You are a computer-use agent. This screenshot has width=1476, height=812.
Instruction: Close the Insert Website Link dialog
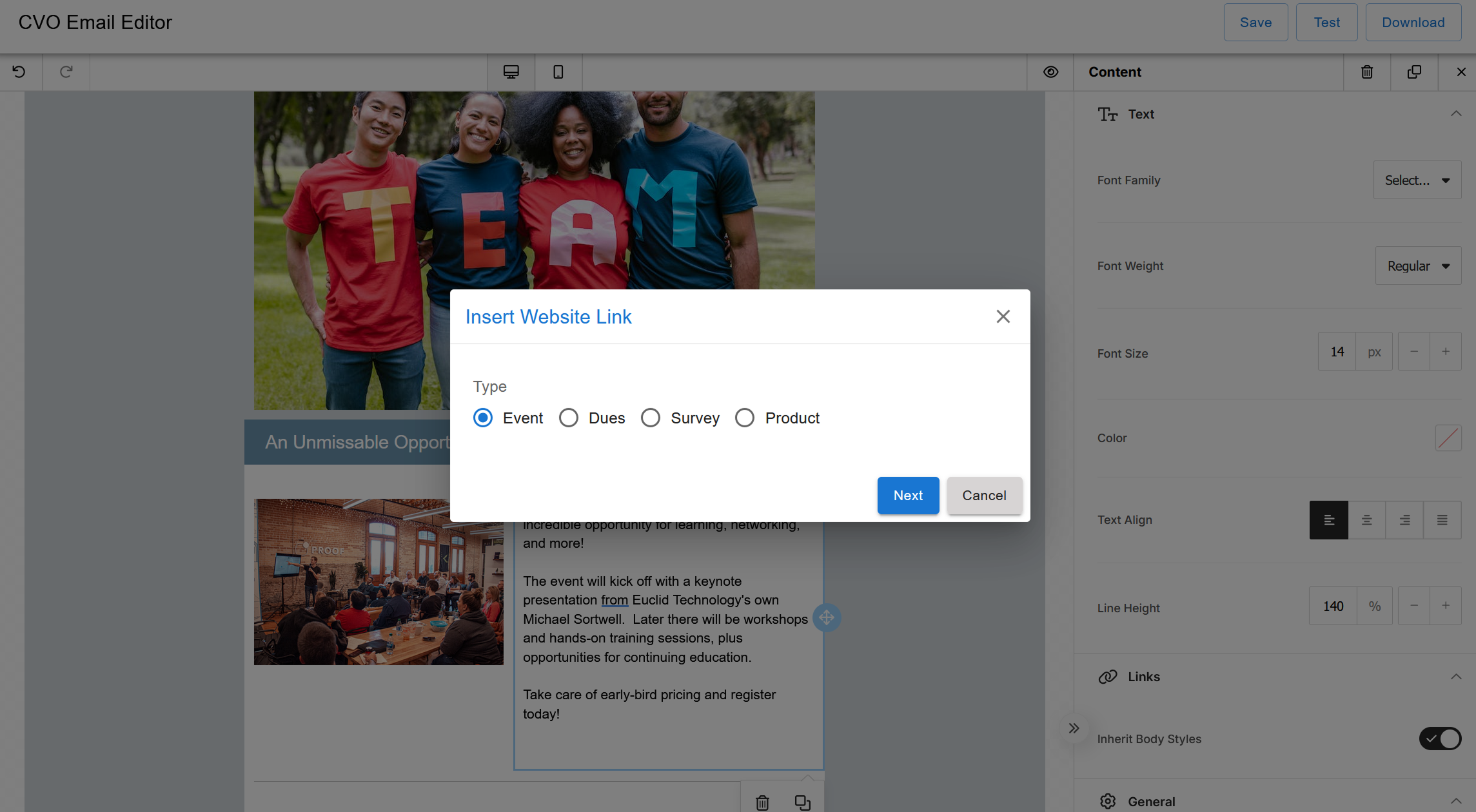click(1003, 316)
